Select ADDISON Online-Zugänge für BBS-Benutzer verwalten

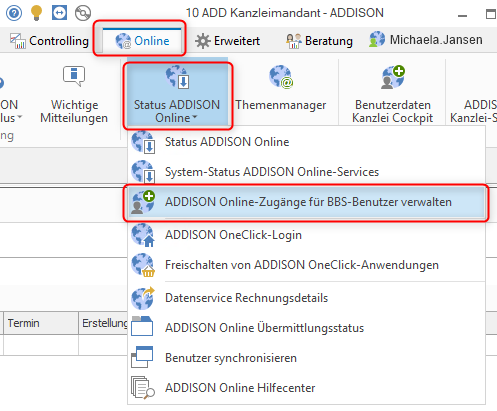coord(306,202)
